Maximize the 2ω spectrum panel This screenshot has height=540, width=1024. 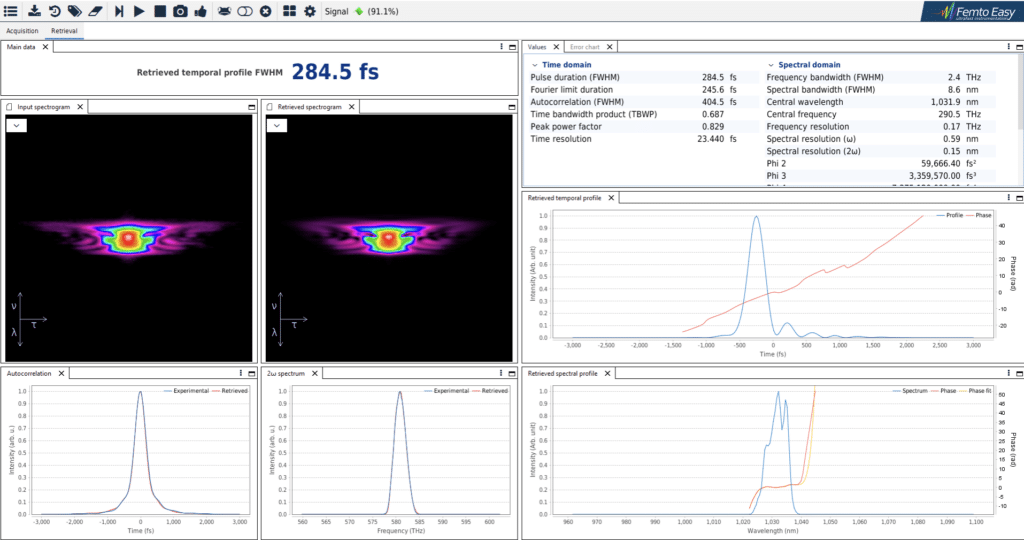point(512,373)
